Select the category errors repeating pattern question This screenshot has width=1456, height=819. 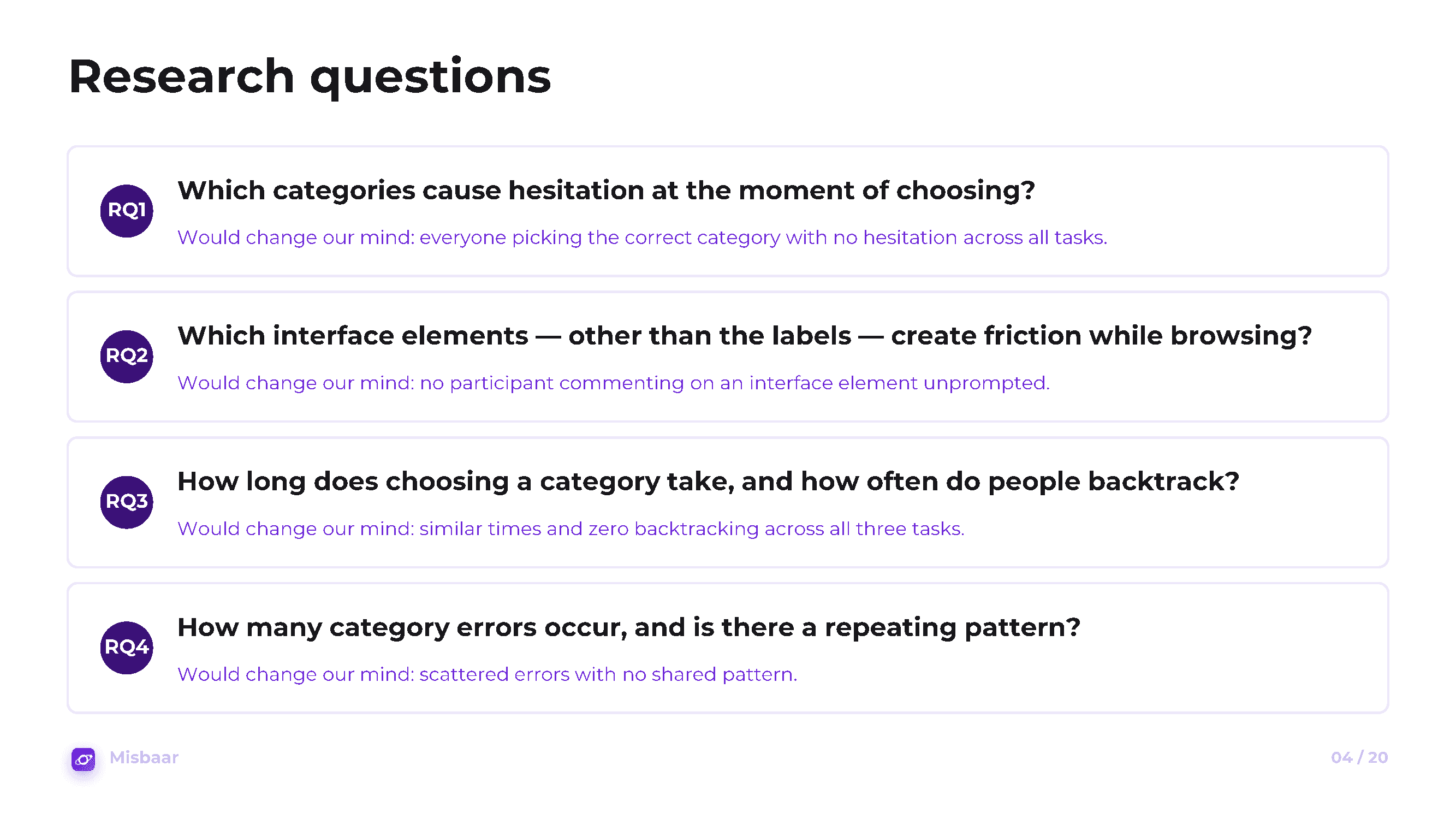tap(628, 627)
